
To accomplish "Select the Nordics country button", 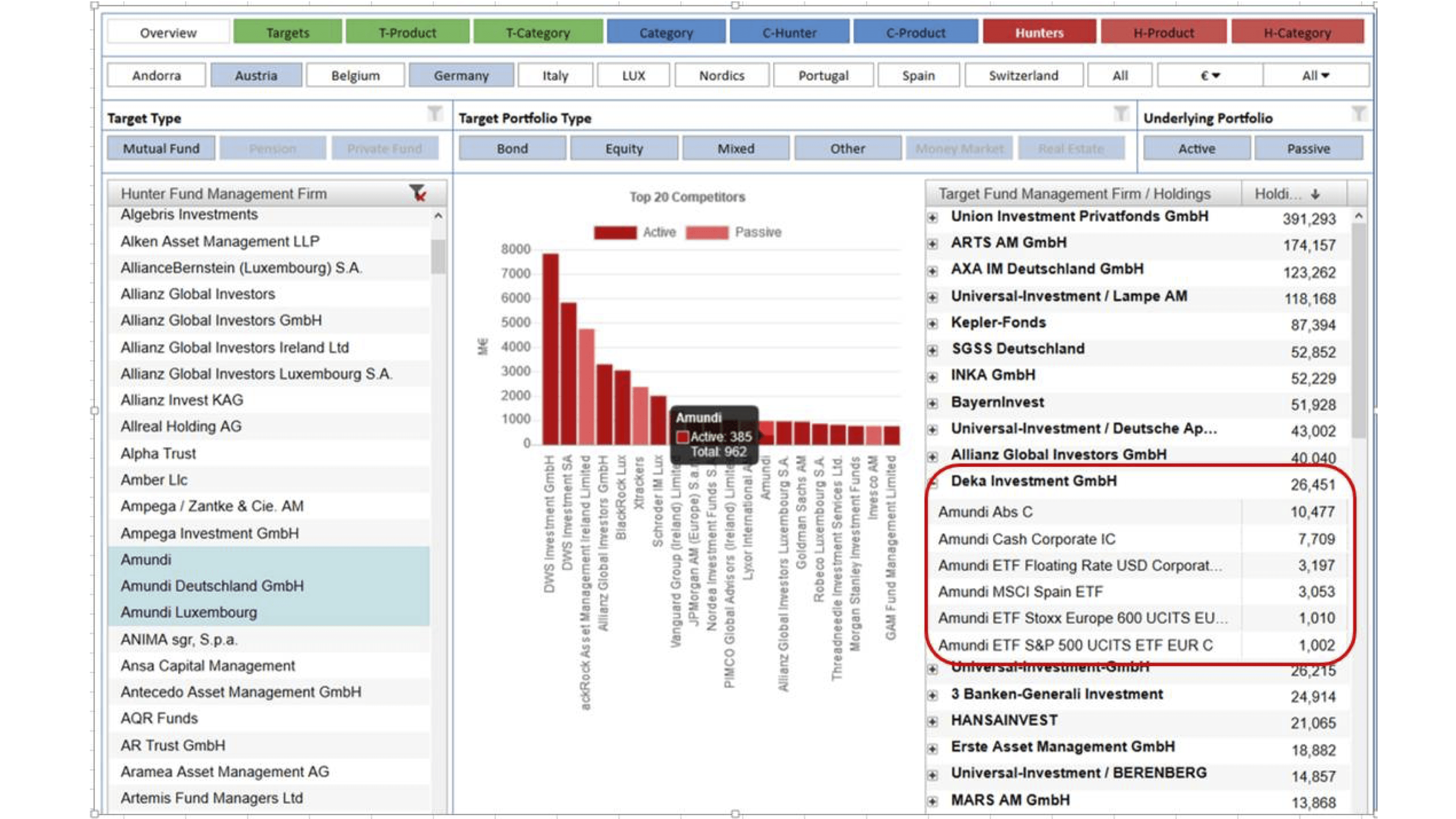I will (722, 75).
